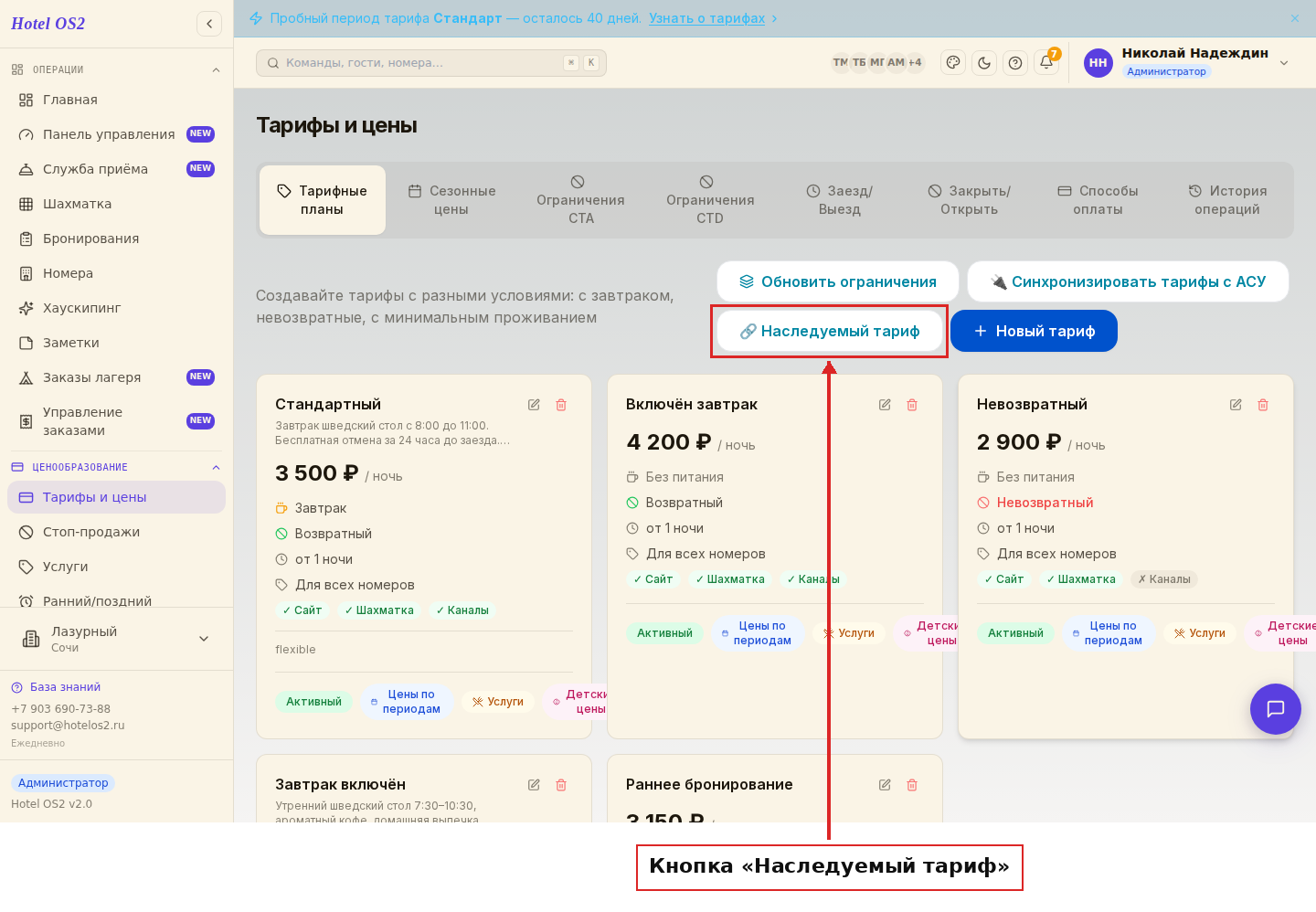Collapse the Ценообразование sidebar section
Image resolution: width=1316 pixels, height=912 pixels.
(x=216, y=467)
